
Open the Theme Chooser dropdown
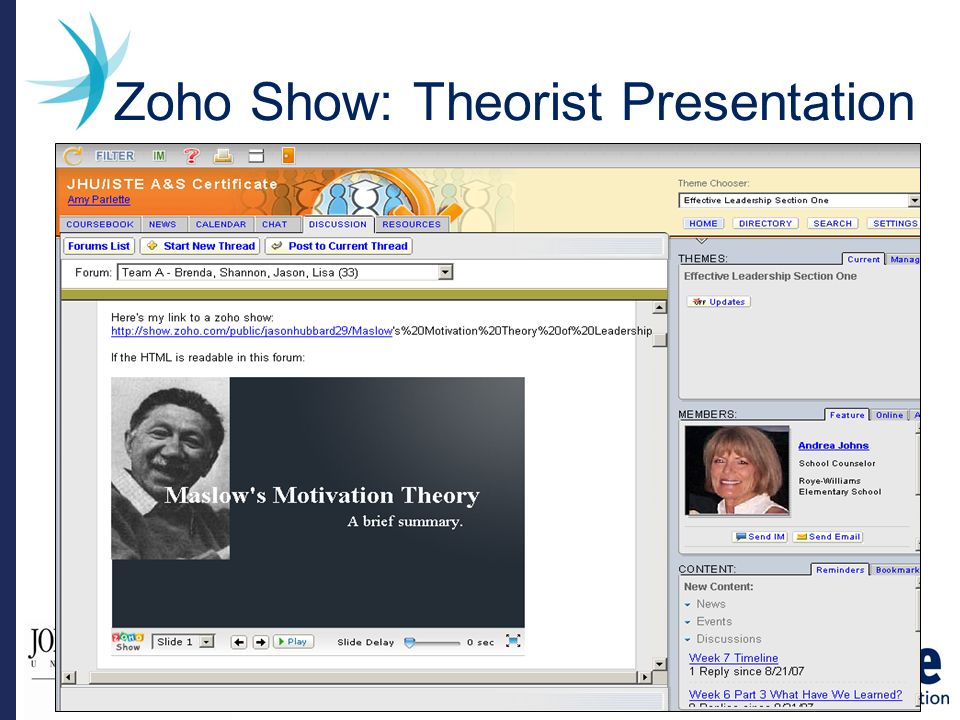click(800, 200)
